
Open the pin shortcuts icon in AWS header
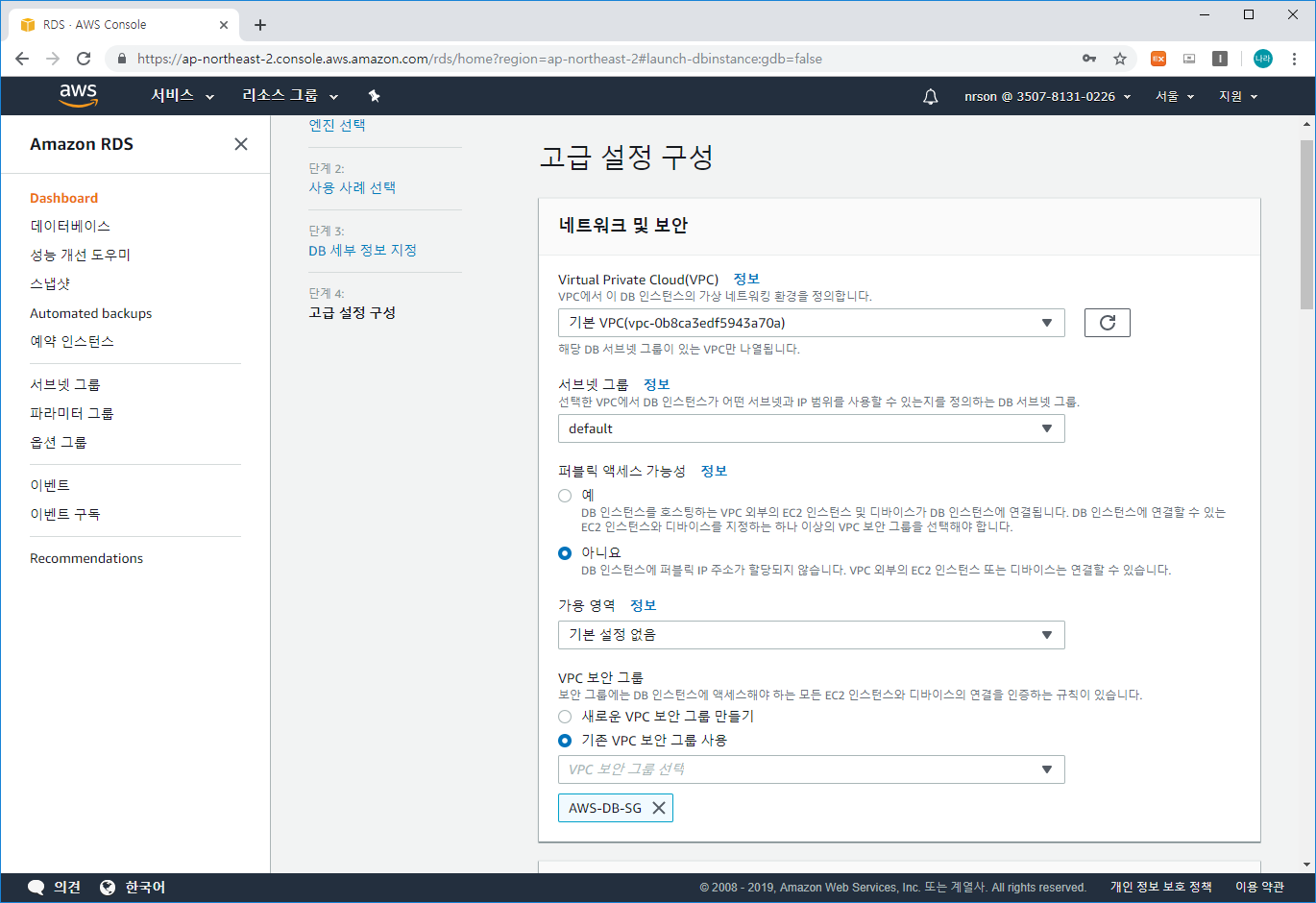[x=375, y=96]
